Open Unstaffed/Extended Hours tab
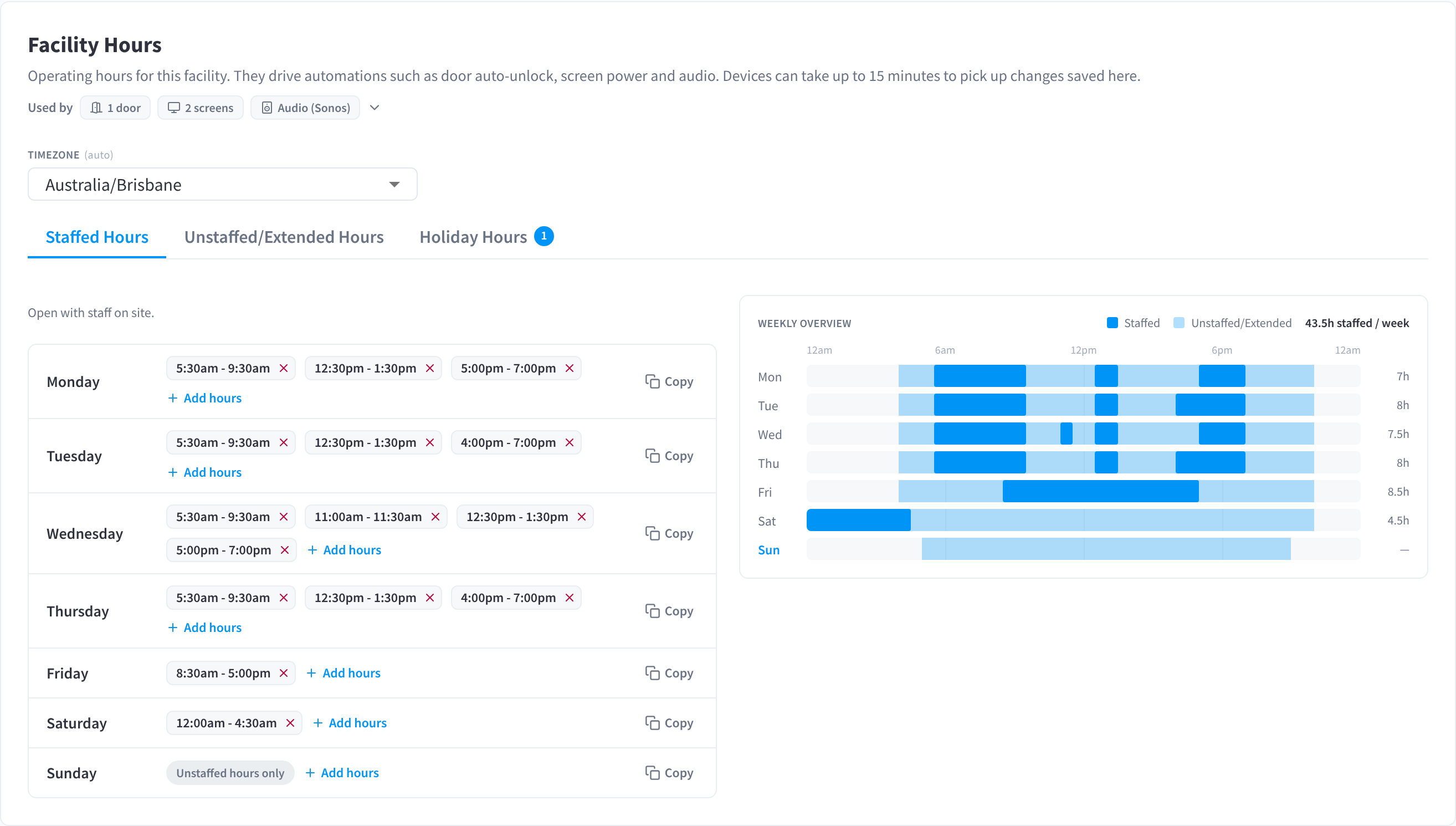The image size is (1456, 826). tap(284, 237)
